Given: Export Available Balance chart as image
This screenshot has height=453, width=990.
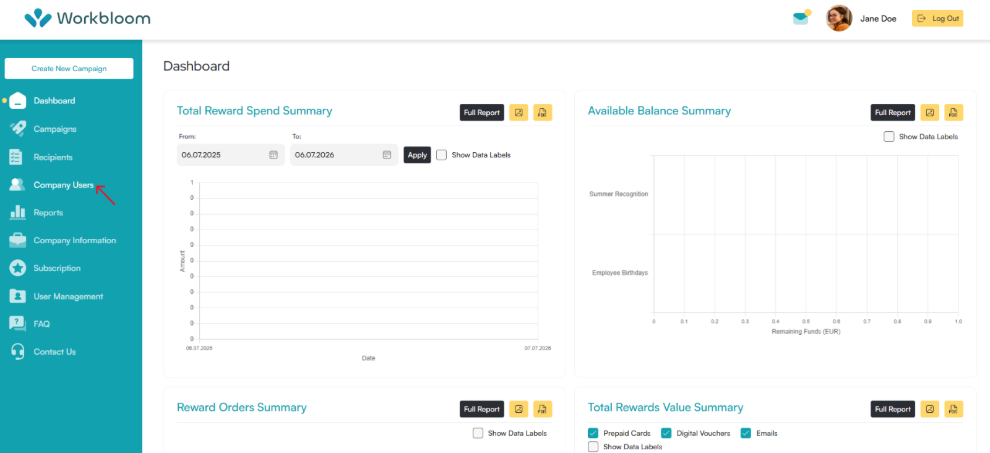Looking at the screenshot, I should (930, 112).
